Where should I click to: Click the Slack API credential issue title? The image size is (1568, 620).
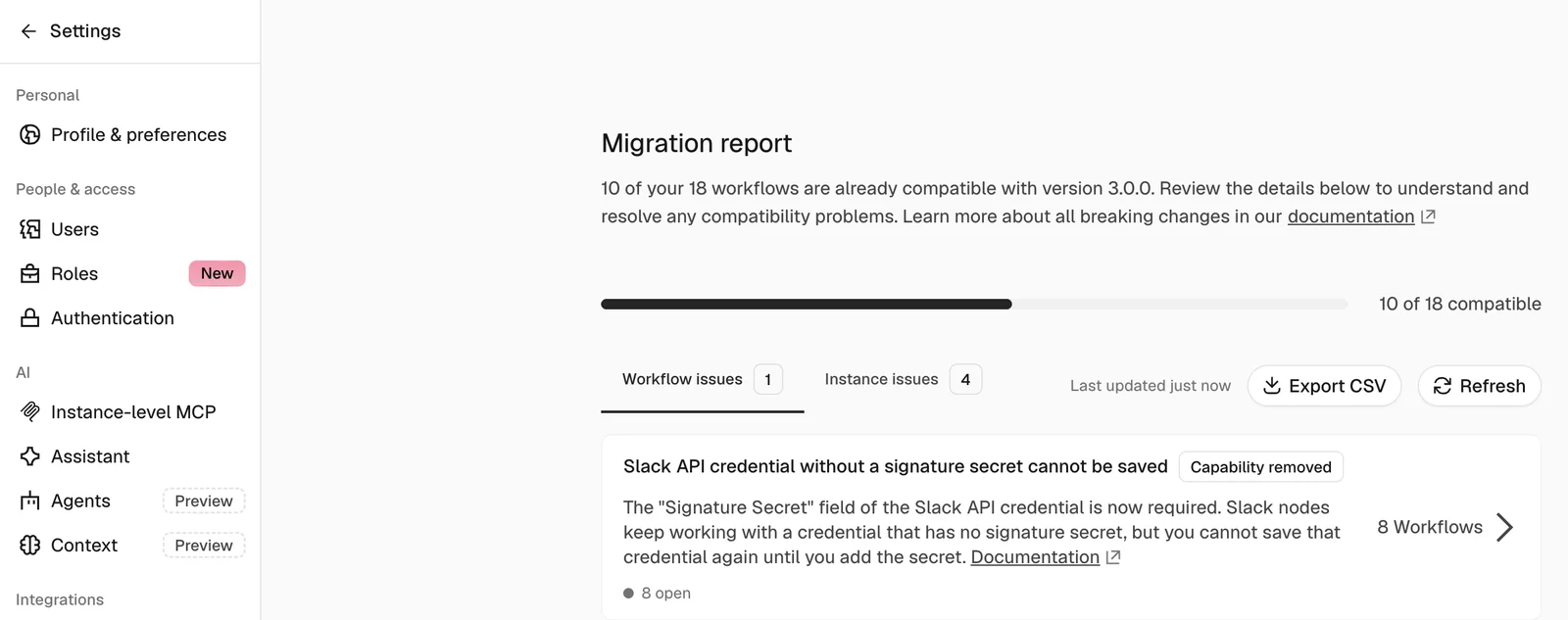[x=896, y=466]
